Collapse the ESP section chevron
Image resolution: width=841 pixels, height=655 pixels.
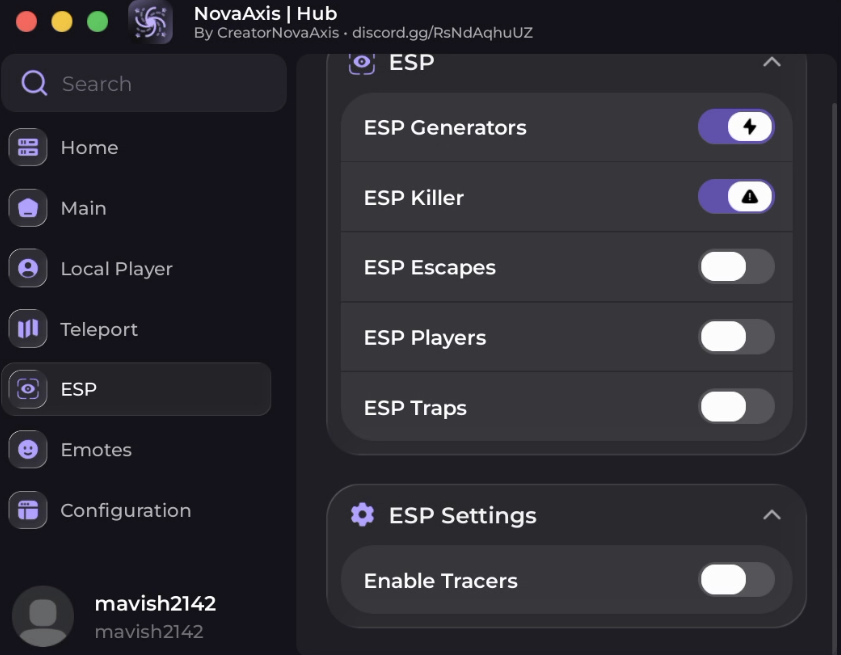[771, 62]
